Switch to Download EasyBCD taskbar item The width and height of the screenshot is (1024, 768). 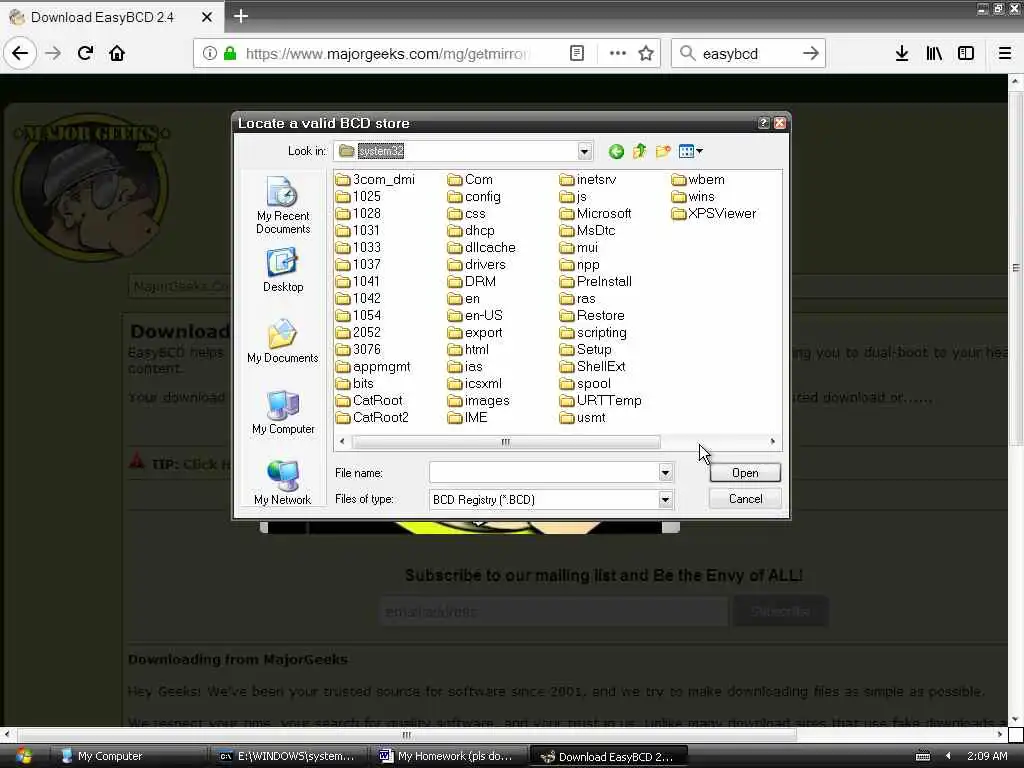click(608, 756)
